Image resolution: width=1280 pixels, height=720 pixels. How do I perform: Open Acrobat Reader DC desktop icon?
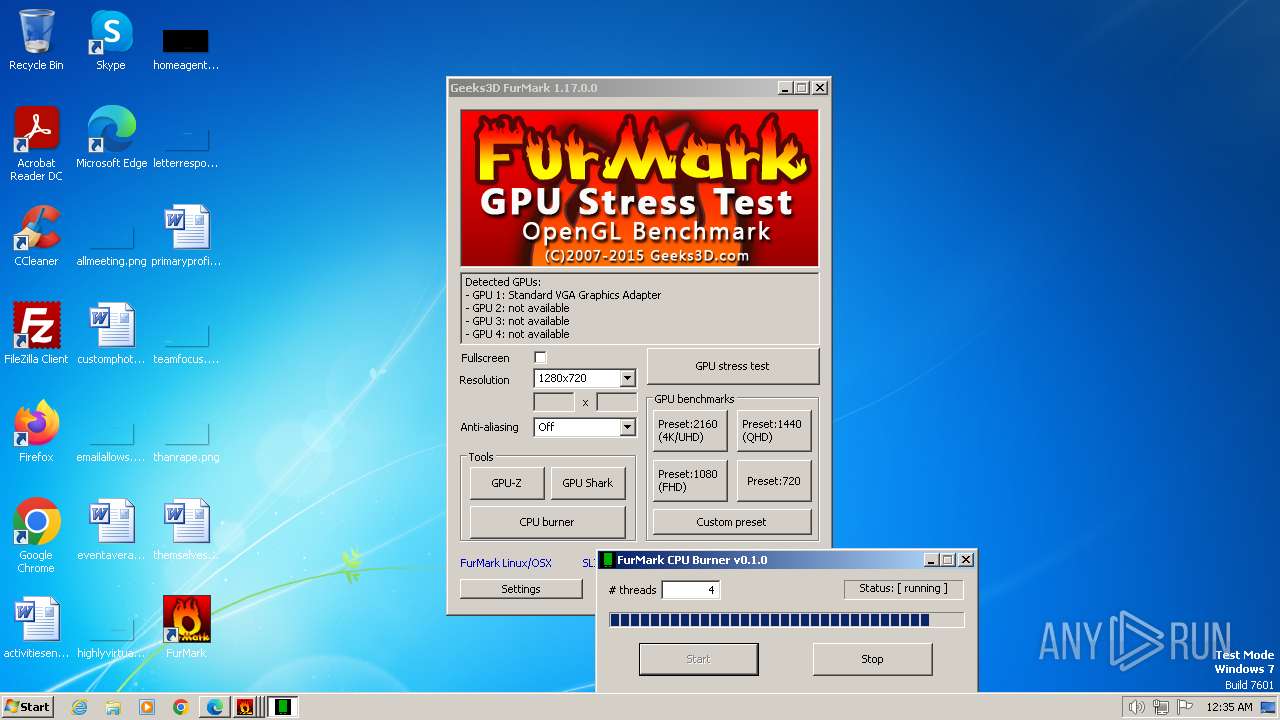pos(36,144)
